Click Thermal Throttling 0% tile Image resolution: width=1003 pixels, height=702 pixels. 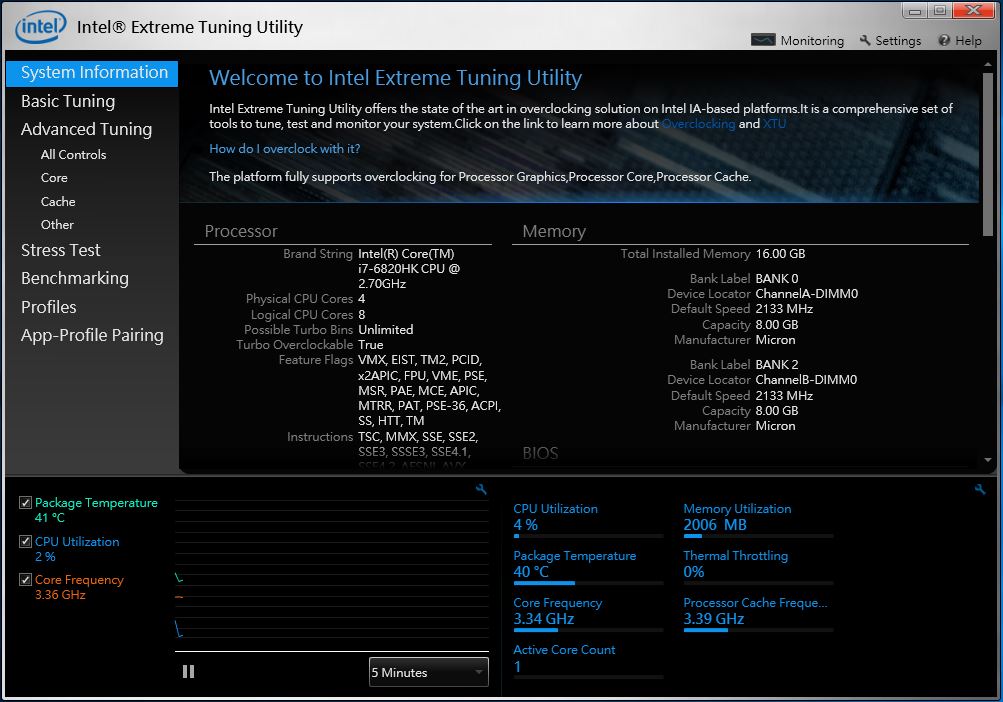pos(758,569)
